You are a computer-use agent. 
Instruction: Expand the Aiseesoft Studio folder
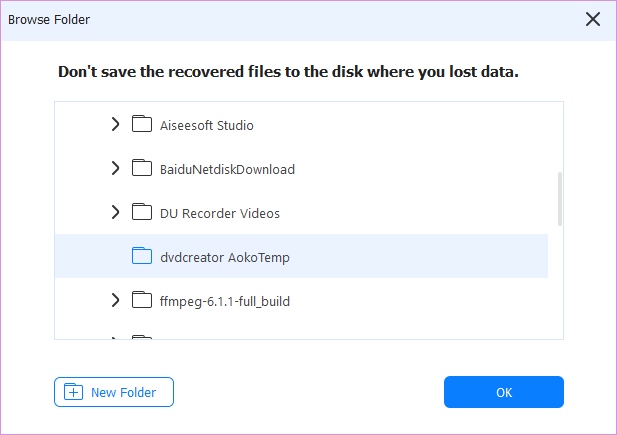pyautogui.click(x=115, y=125)
